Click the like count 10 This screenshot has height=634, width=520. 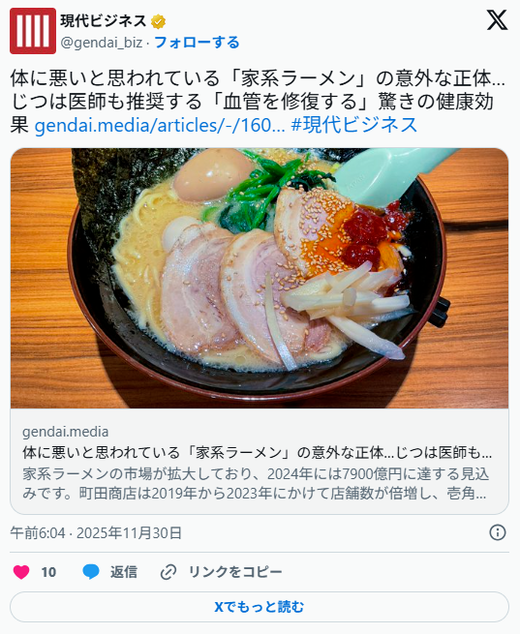[49, 572]
